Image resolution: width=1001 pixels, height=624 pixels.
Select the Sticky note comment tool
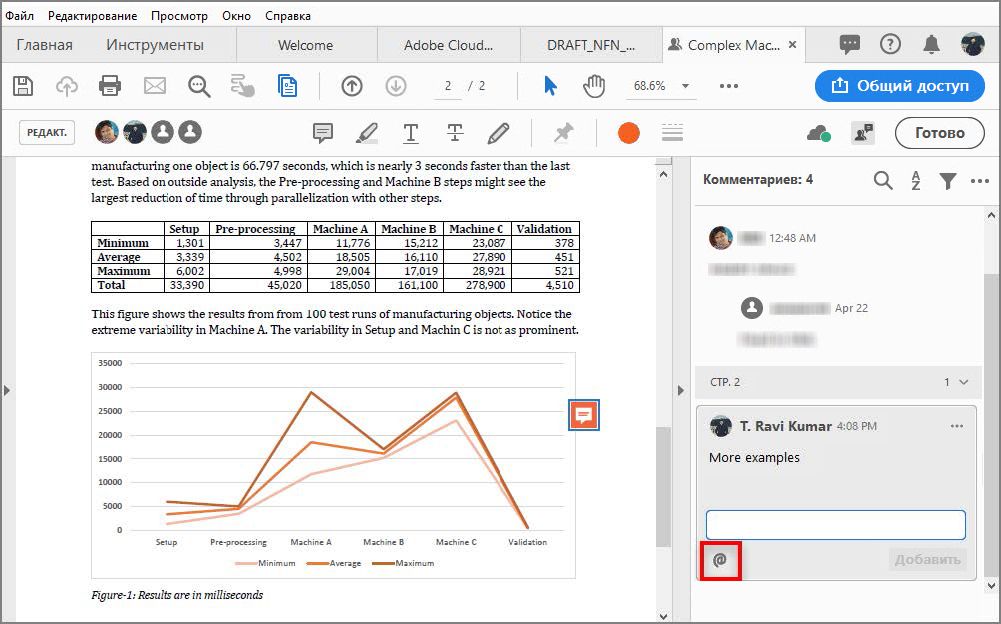[x=323, y=133]
